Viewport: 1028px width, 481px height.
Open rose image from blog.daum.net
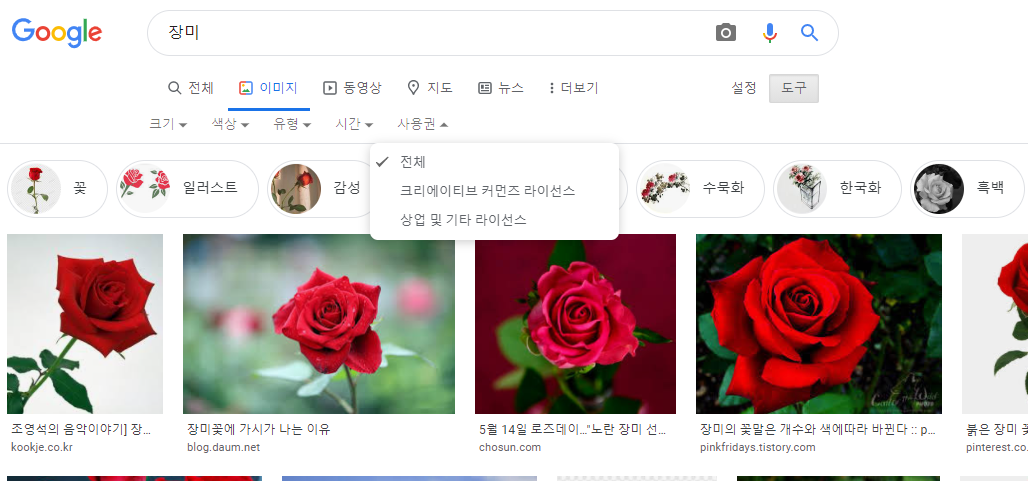tap(319, 324)
